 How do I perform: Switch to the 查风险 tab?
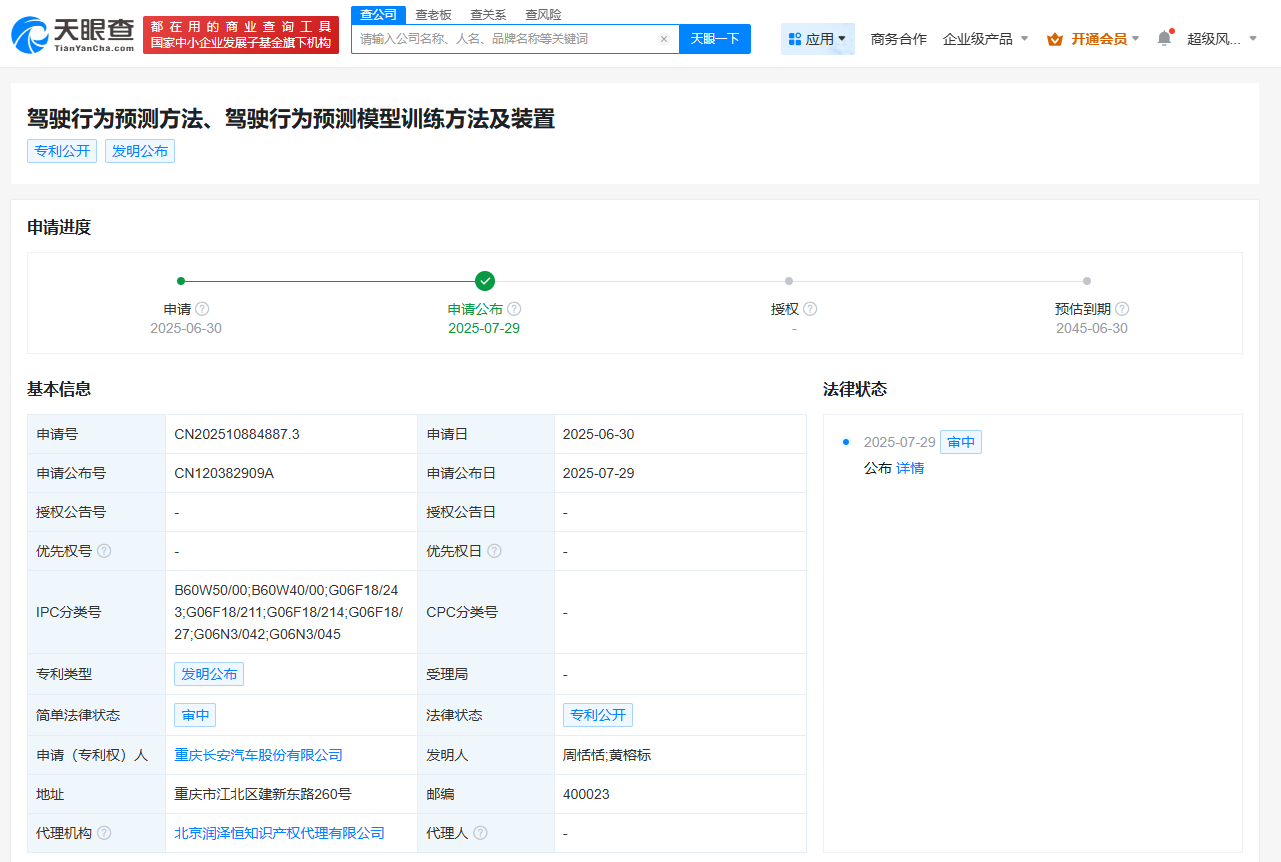(x=543, y=14)
